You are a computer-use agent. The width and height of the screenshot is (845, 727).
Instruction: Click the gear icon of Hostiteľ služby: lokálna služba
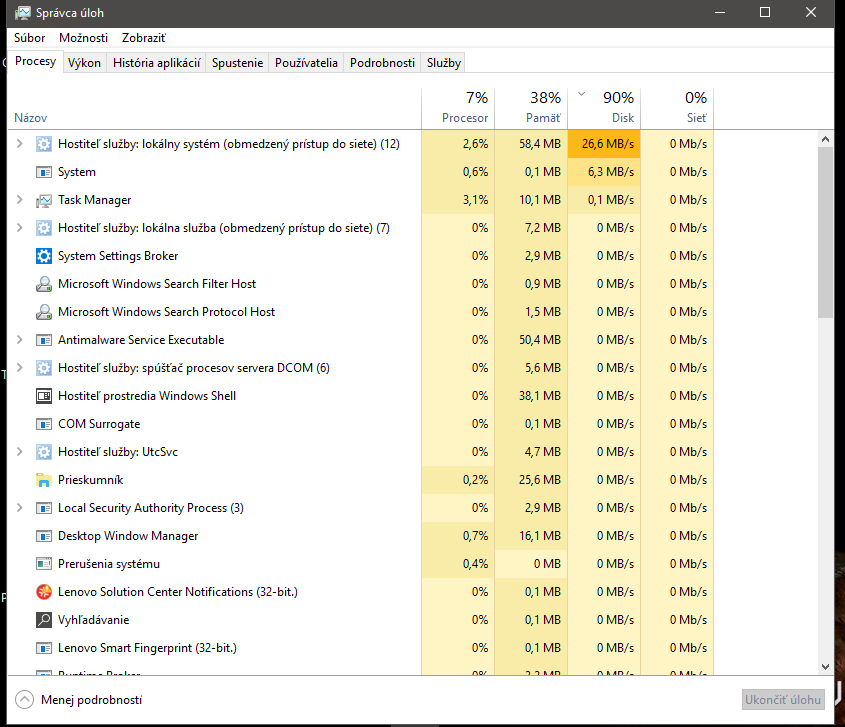(x=44, y=228)
